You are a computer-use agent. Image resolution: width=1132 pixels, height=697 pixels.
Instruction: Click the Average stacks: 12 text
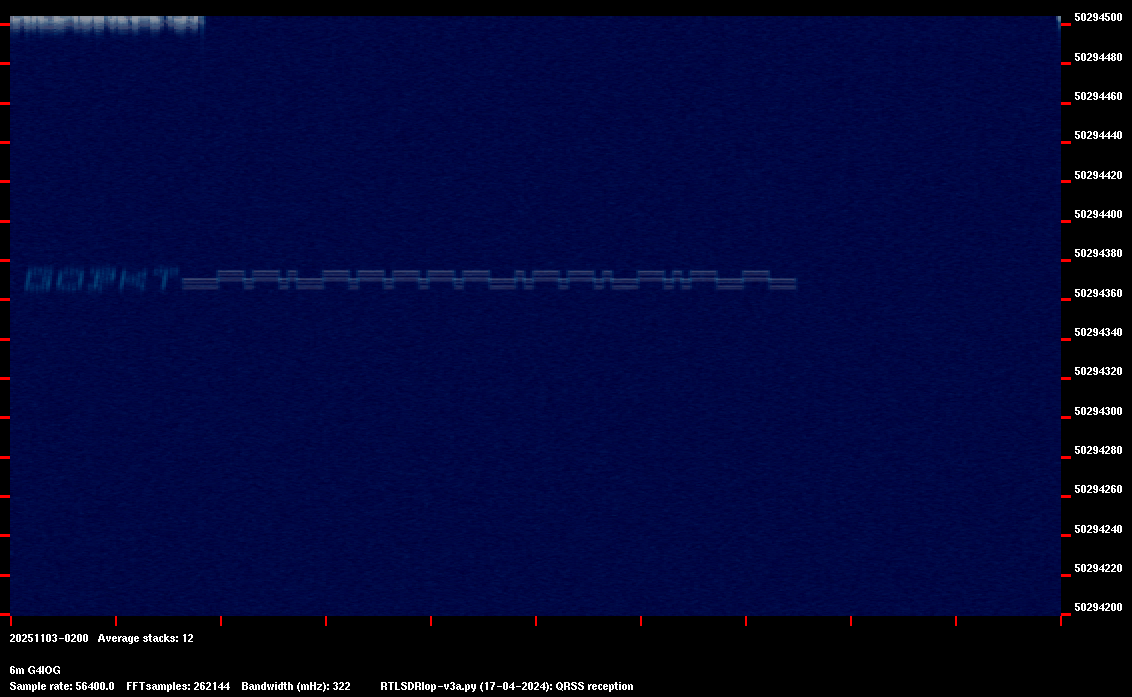pyautogui.click(x=145, y=638)
